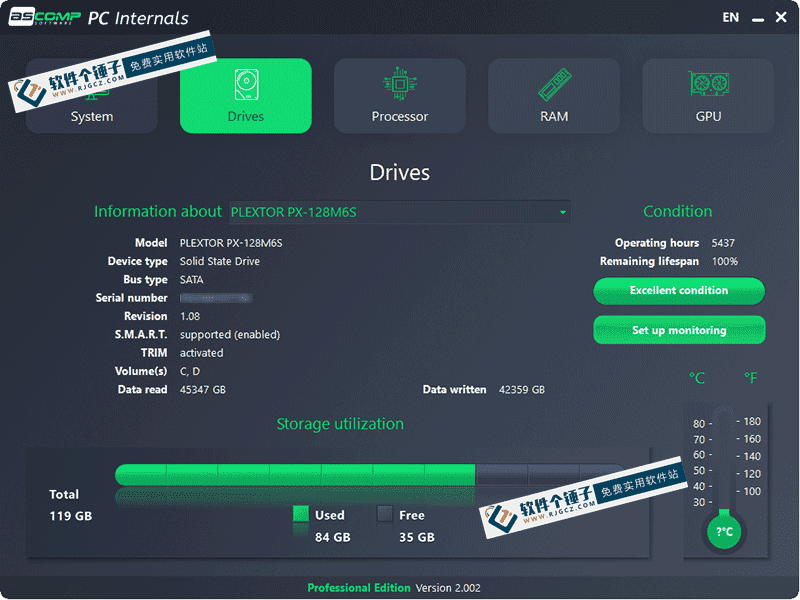Image resolution: width=800 pixels, height=600 pixels.
Task: Open the EN language selector
Action: [731, 17]
